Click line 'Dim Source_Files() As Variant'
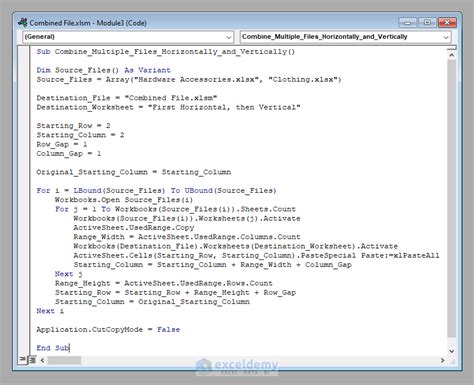The image size is (474, 385). coord(103,70)
